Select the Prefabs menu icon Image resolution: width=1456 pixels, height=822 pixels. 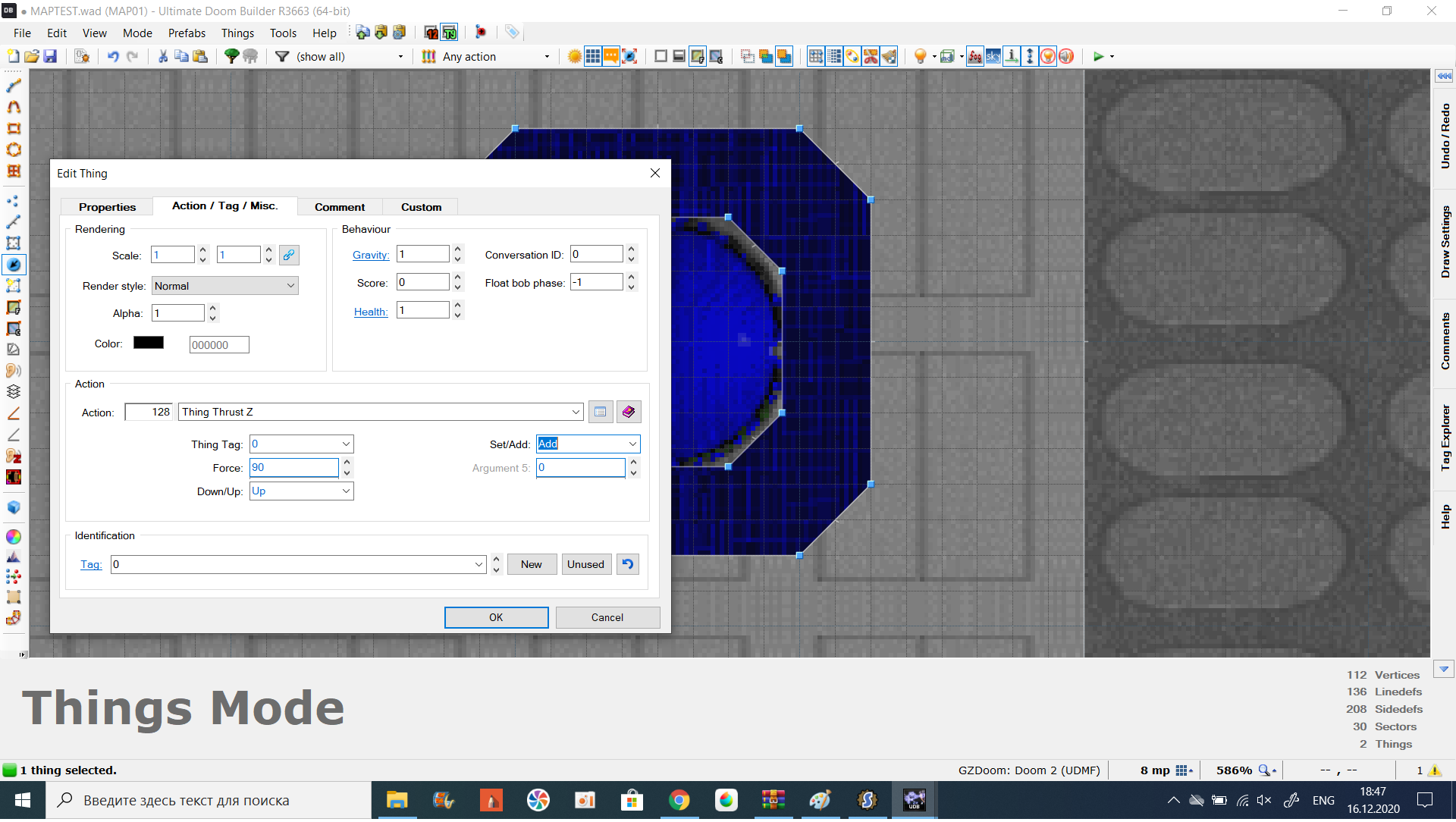(x=186, y=33)
